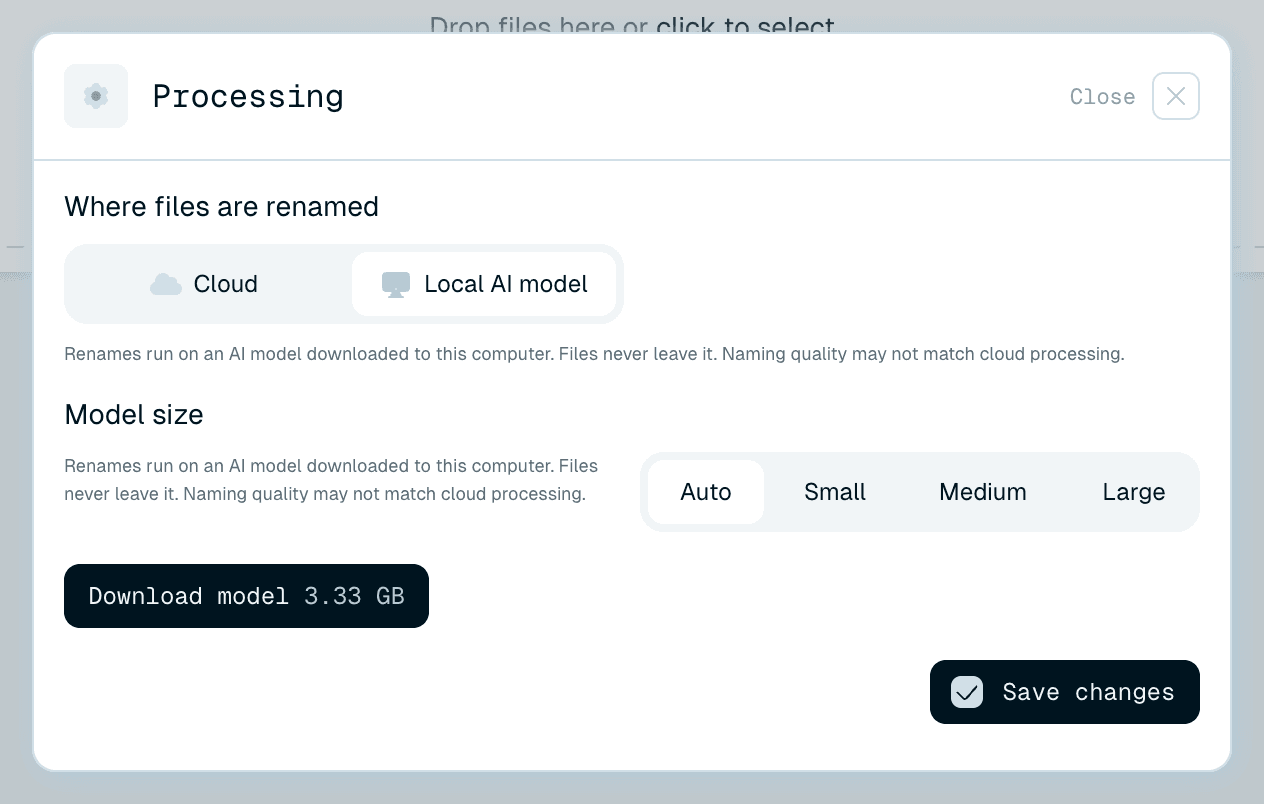Choose Small model size
Viewport: 1264px width, 804px height.
click(835, 492)
